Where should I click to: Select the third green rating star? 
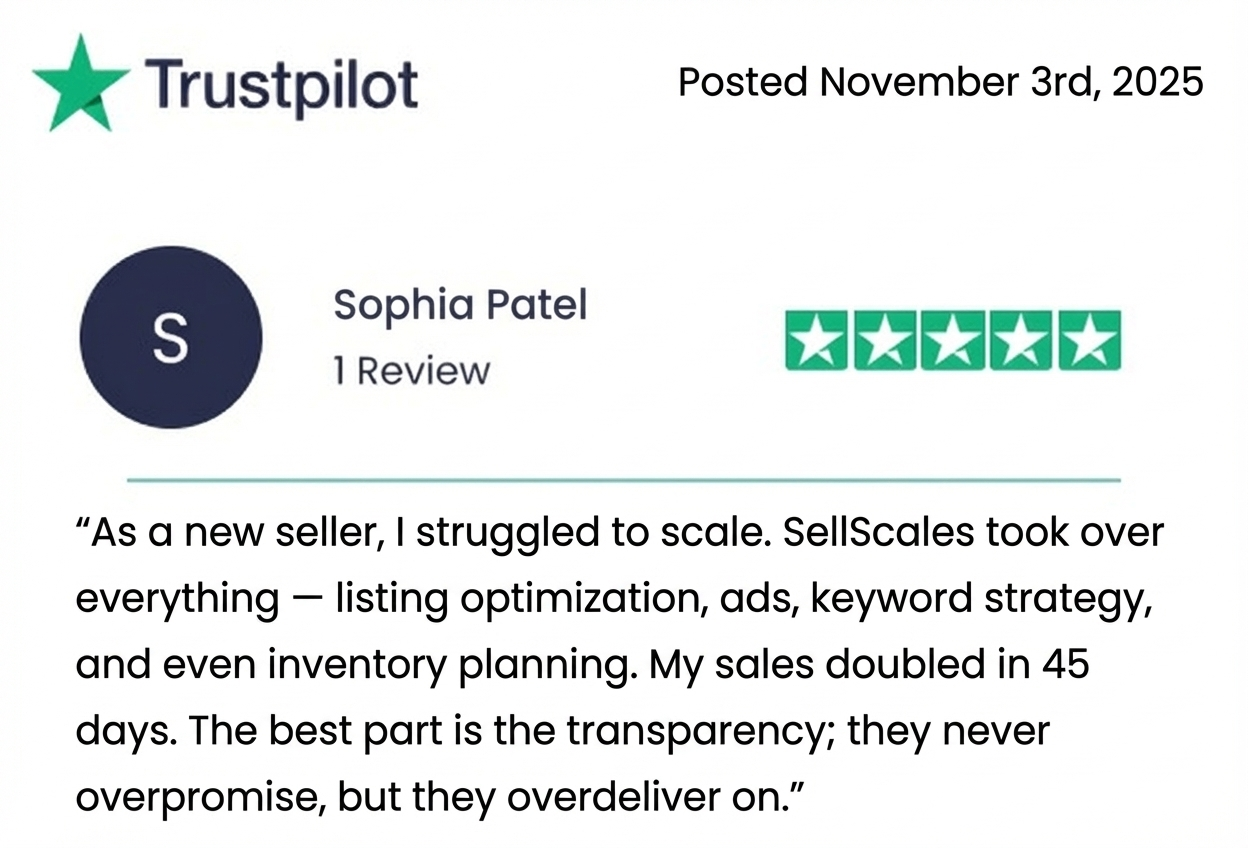[952, 341]
